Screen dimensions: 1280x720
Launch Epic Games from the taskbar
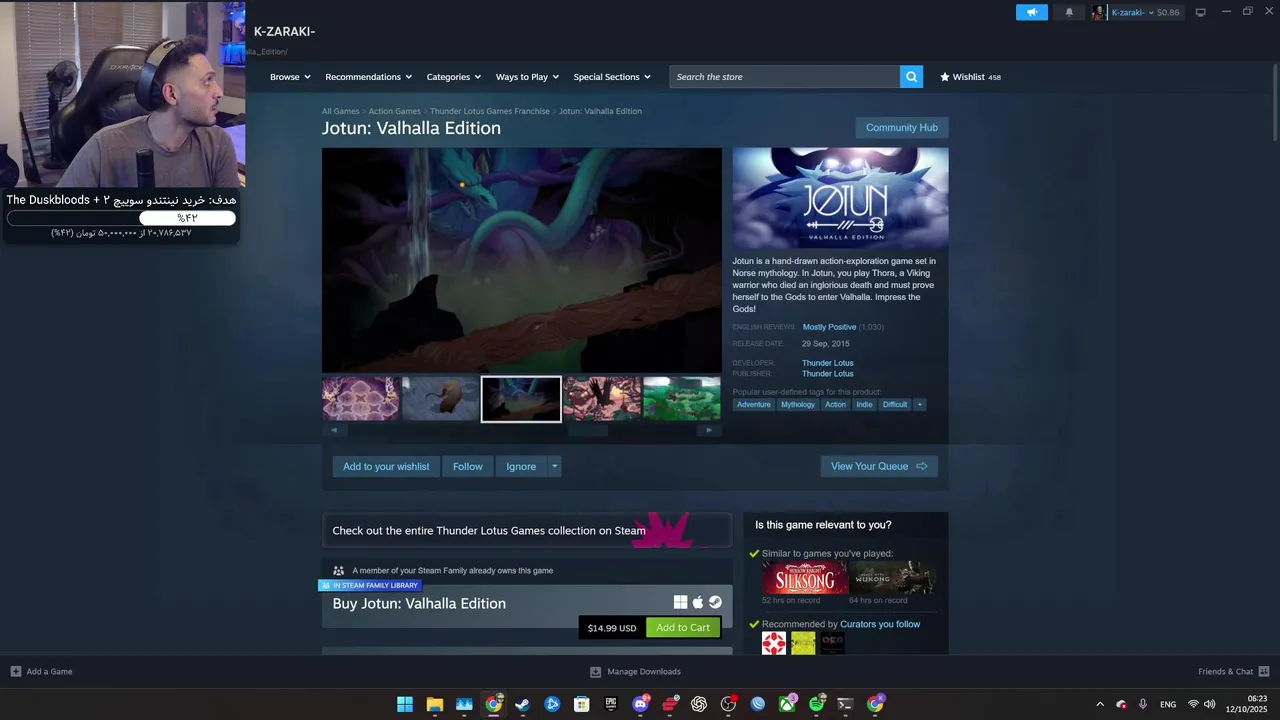611,704
